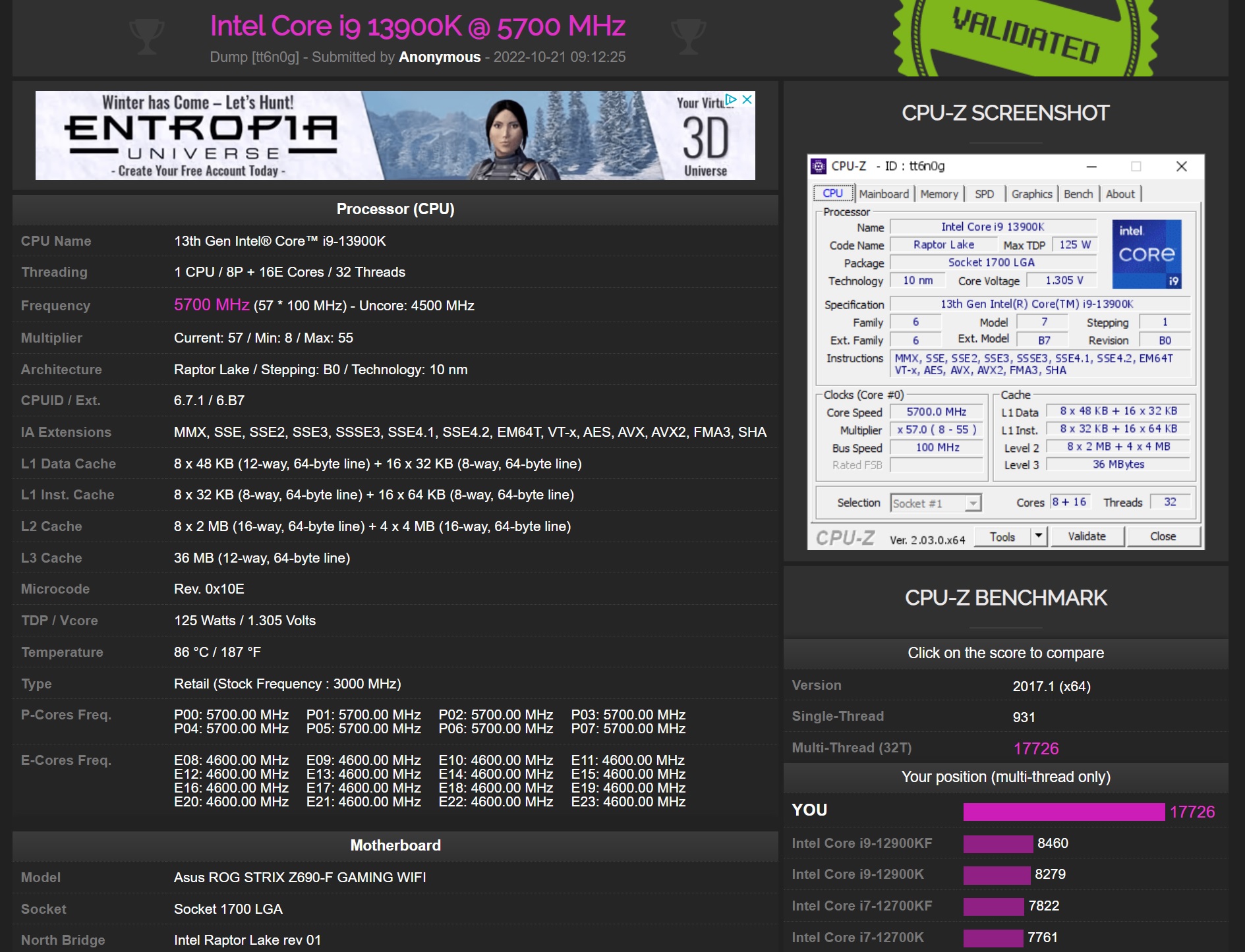Open the Socket #1 selection dropdown
This screenshot has height=952, width=1245.
point(936,503)
